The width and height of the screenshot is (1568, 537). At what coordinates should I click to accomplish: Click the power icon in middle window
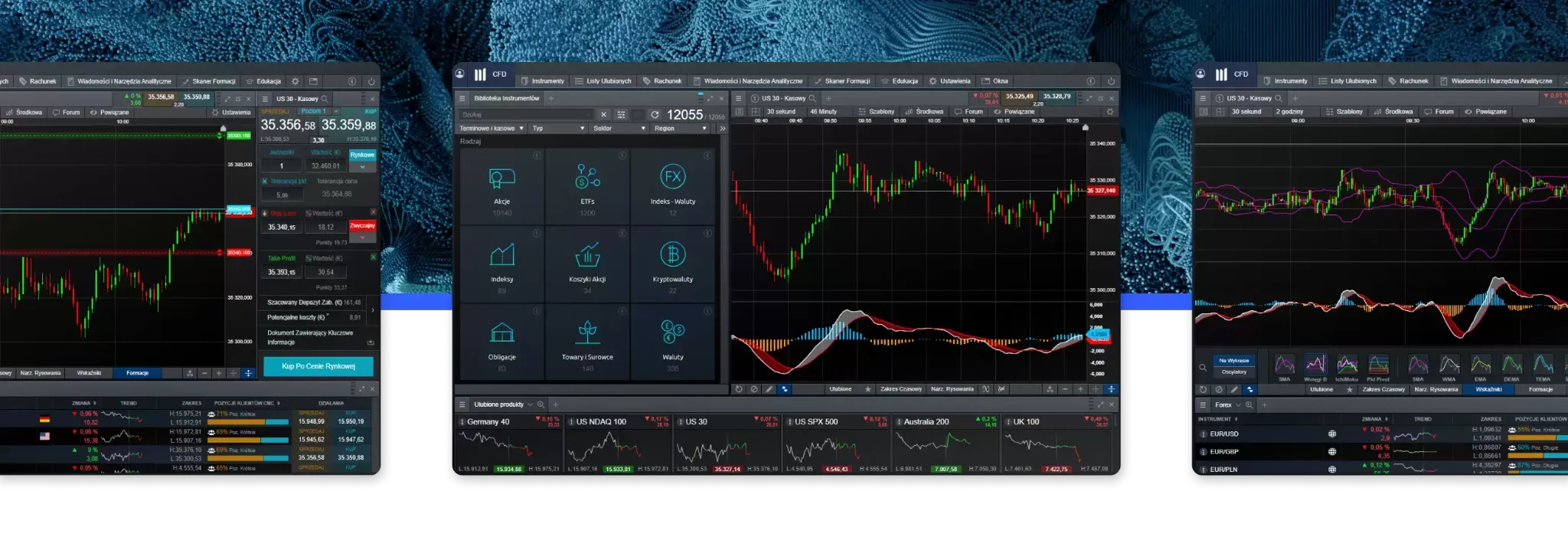tap(1111, 81)
